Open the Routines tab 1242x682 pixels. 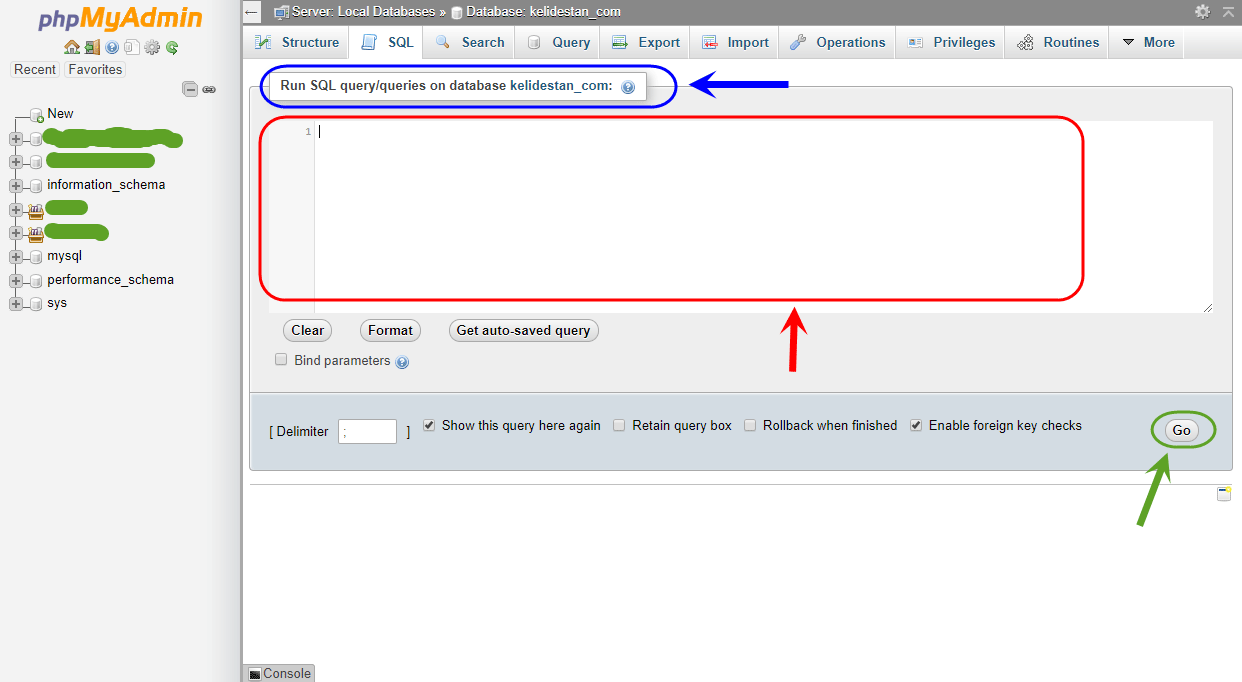click(1058, 42)
